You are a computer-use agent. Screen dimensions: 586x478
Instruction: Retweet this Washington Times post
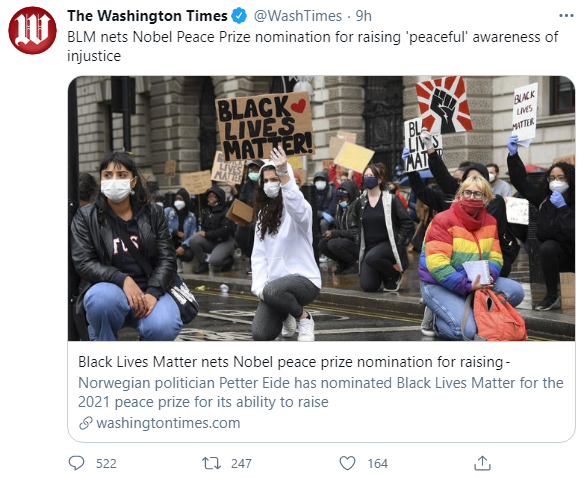click(211, 463)
